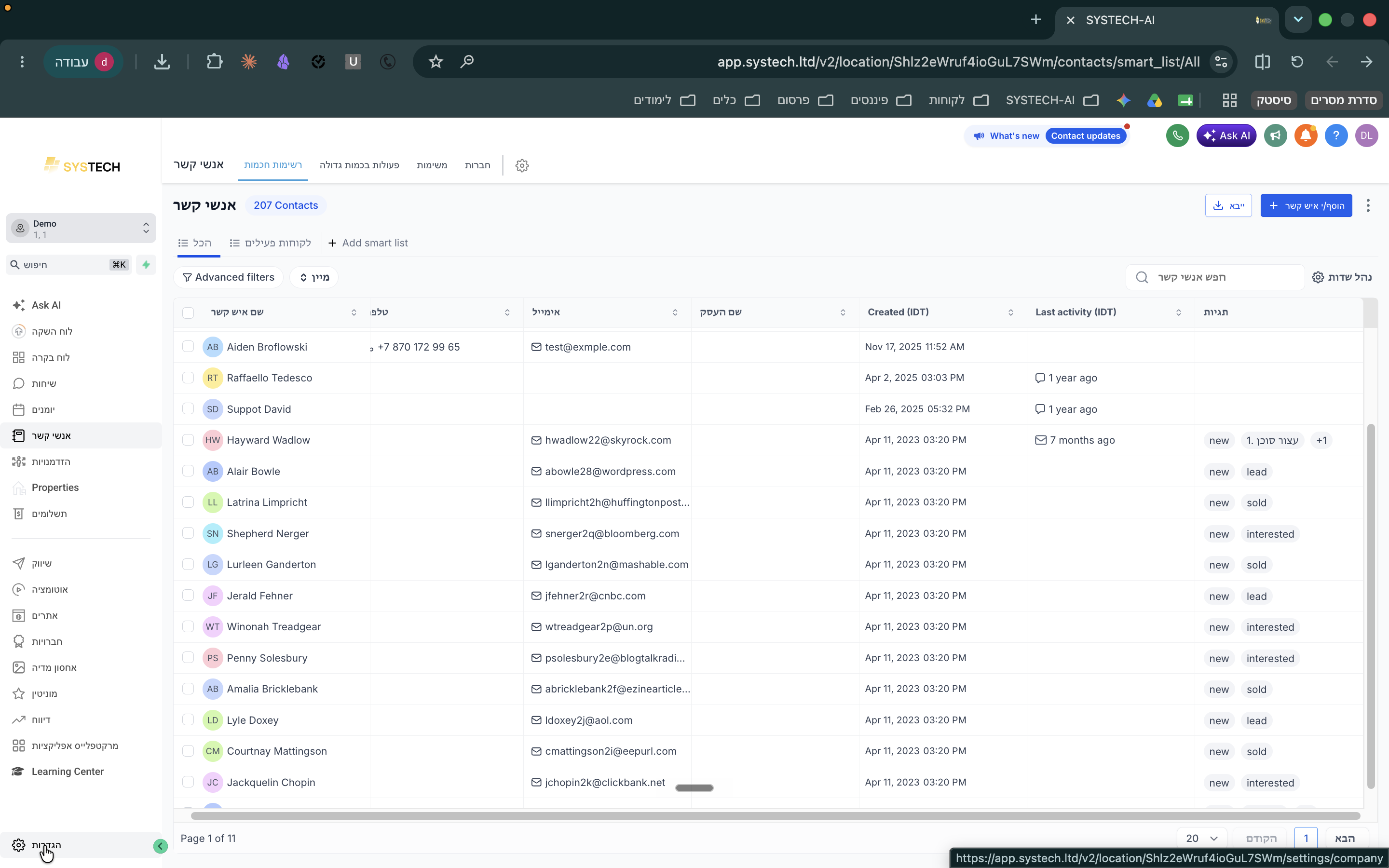
Task: Toggle the select-all contacts header checkbox
Action: click(x=188, y=313)
